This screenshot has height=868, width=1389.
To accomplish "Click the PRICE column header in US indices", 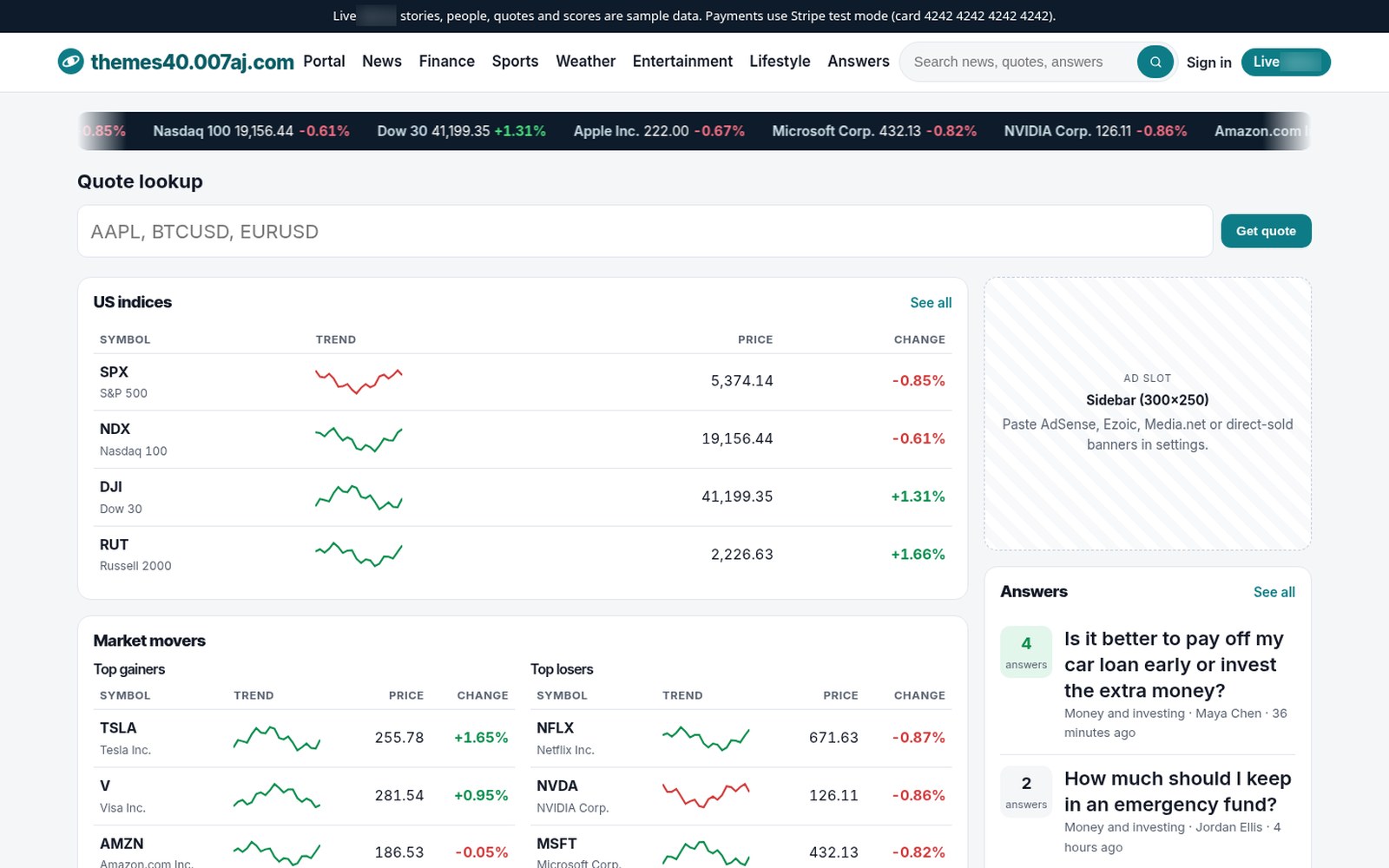I will pyautogui.click(x=755, y=339).
